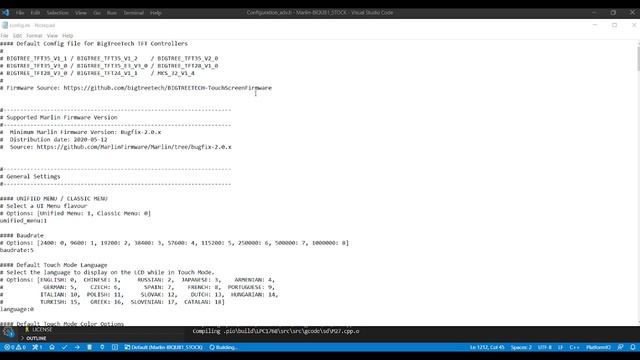Click the Notepad vertical scrollbar thumb

pos(638,59)
